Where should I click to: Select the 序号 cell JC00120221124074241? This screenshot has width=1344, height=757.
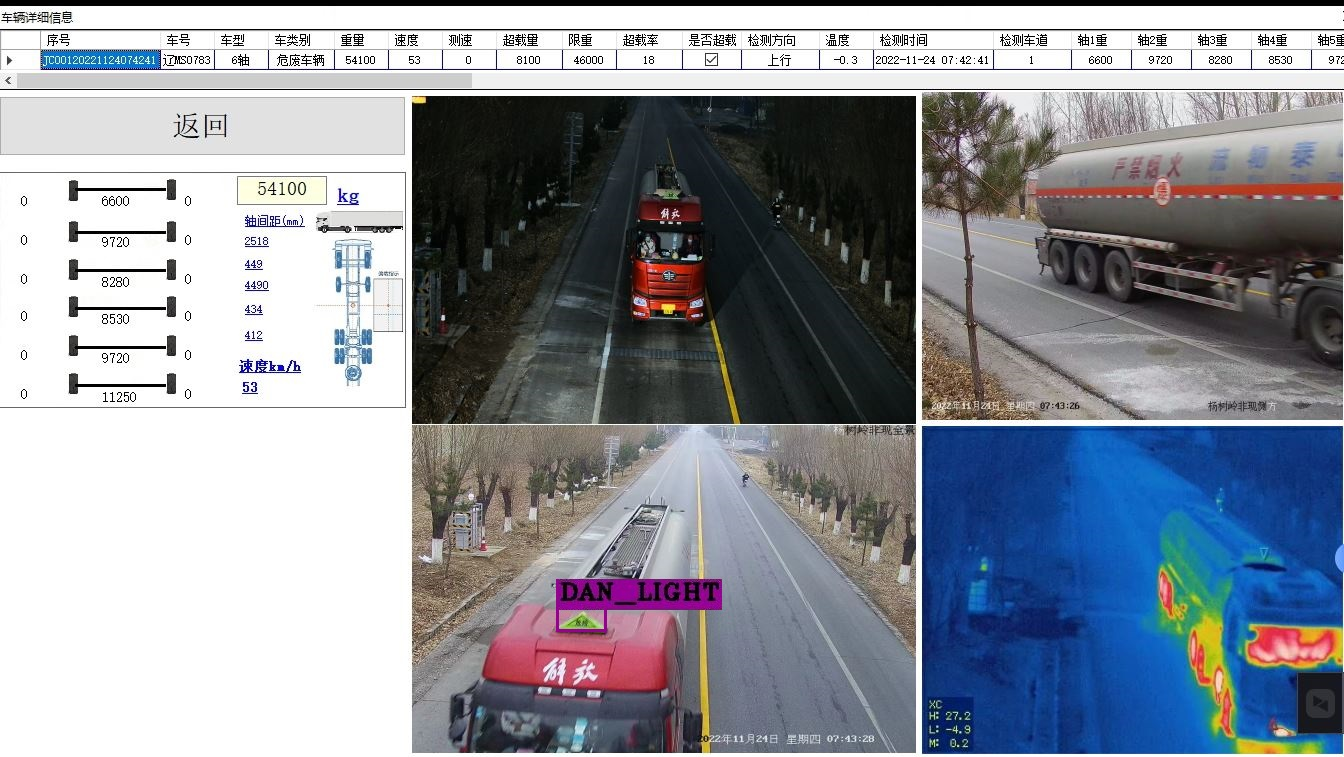click(x=100, y=60)
